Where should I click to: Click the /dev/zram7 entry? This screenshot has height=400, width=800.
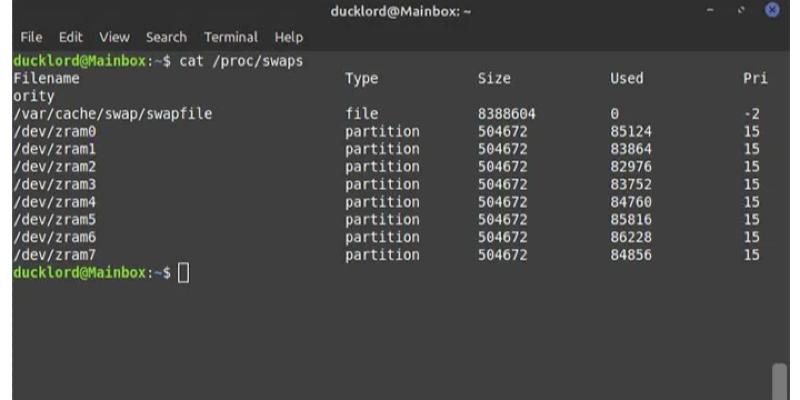[54, 255]
